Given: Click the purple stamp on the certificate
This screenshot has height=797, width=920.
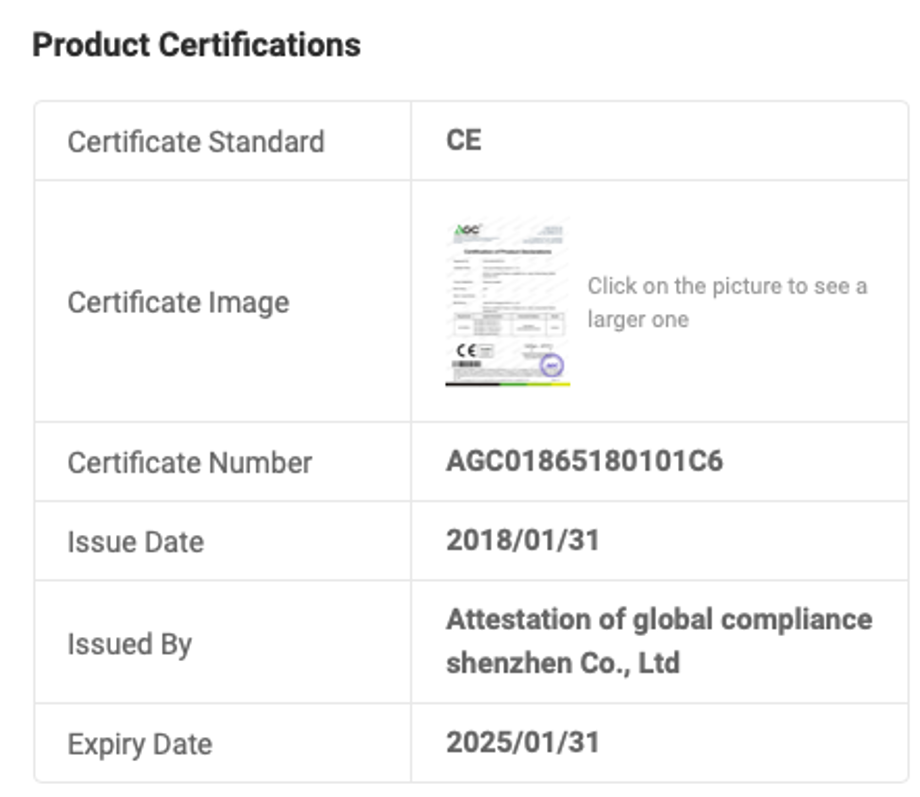Looking at the screenshot, I should tap(551, 365).
